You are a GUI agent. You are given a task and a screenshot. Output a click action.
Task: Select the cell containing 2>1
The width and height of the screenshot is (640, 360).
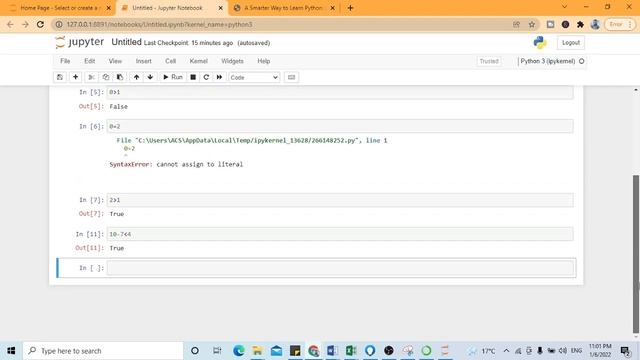point(340,200)
